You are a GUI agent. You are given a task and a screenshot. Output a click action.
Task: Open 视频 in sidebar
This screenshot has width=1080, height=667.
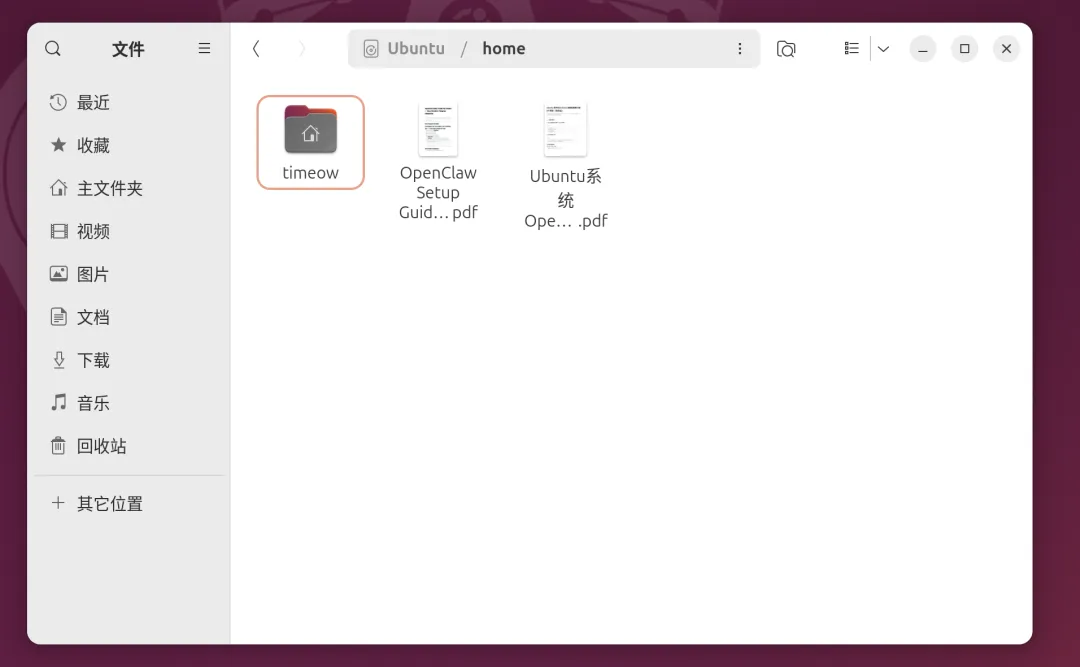click(93, 232)
